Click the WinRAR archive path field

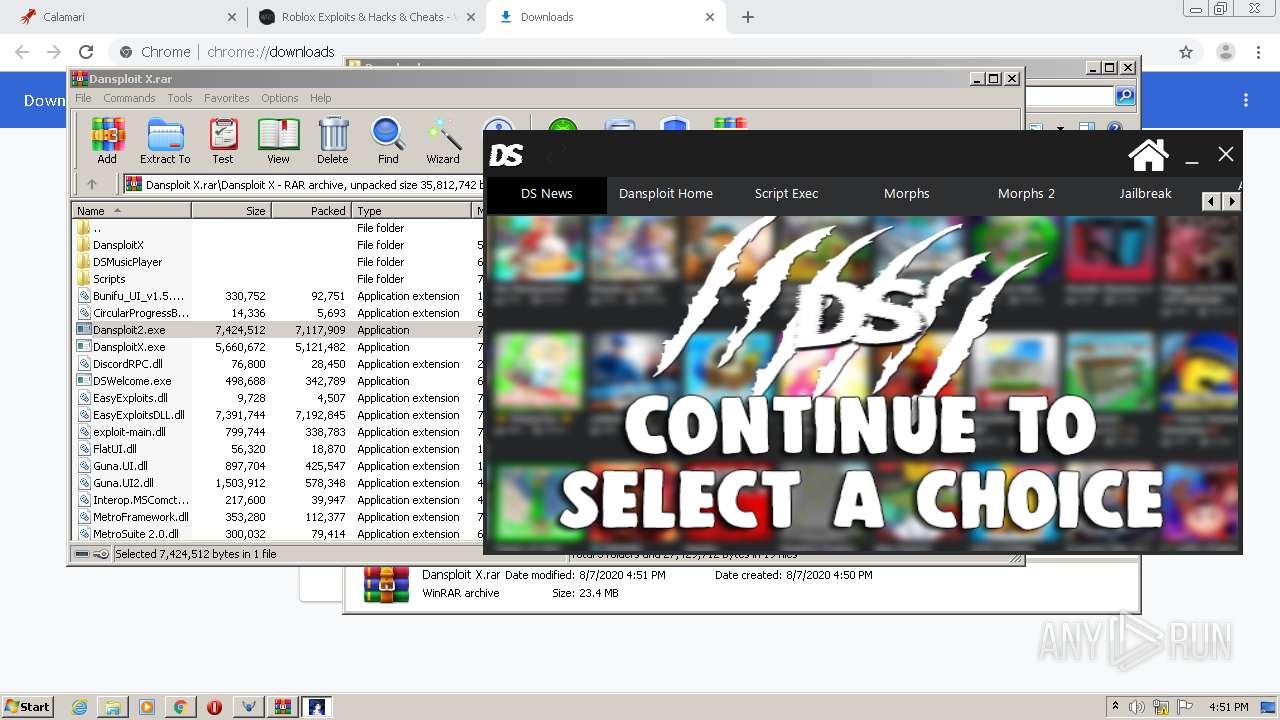[303, 184]
